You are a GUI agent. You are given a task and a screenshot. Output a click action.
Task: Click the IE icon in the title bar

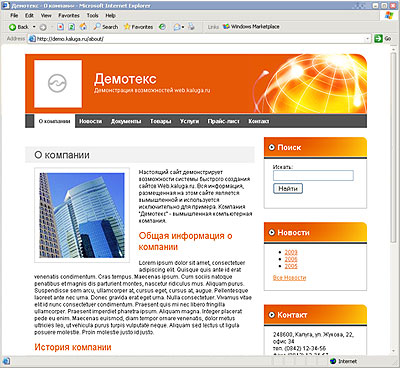[6, 5]
